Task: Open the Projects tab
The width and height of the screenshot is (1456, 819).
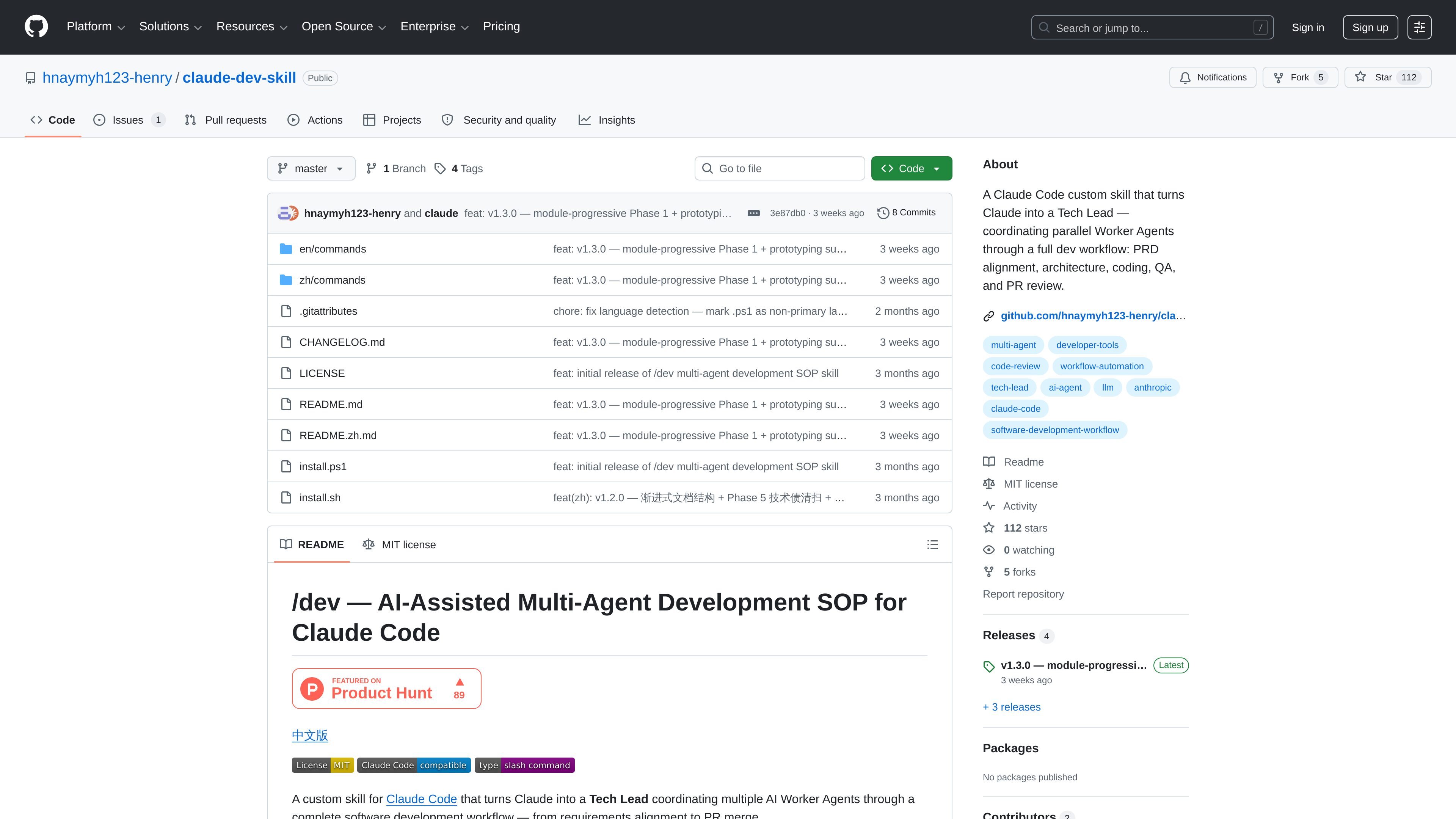Action: click(392, 120)
